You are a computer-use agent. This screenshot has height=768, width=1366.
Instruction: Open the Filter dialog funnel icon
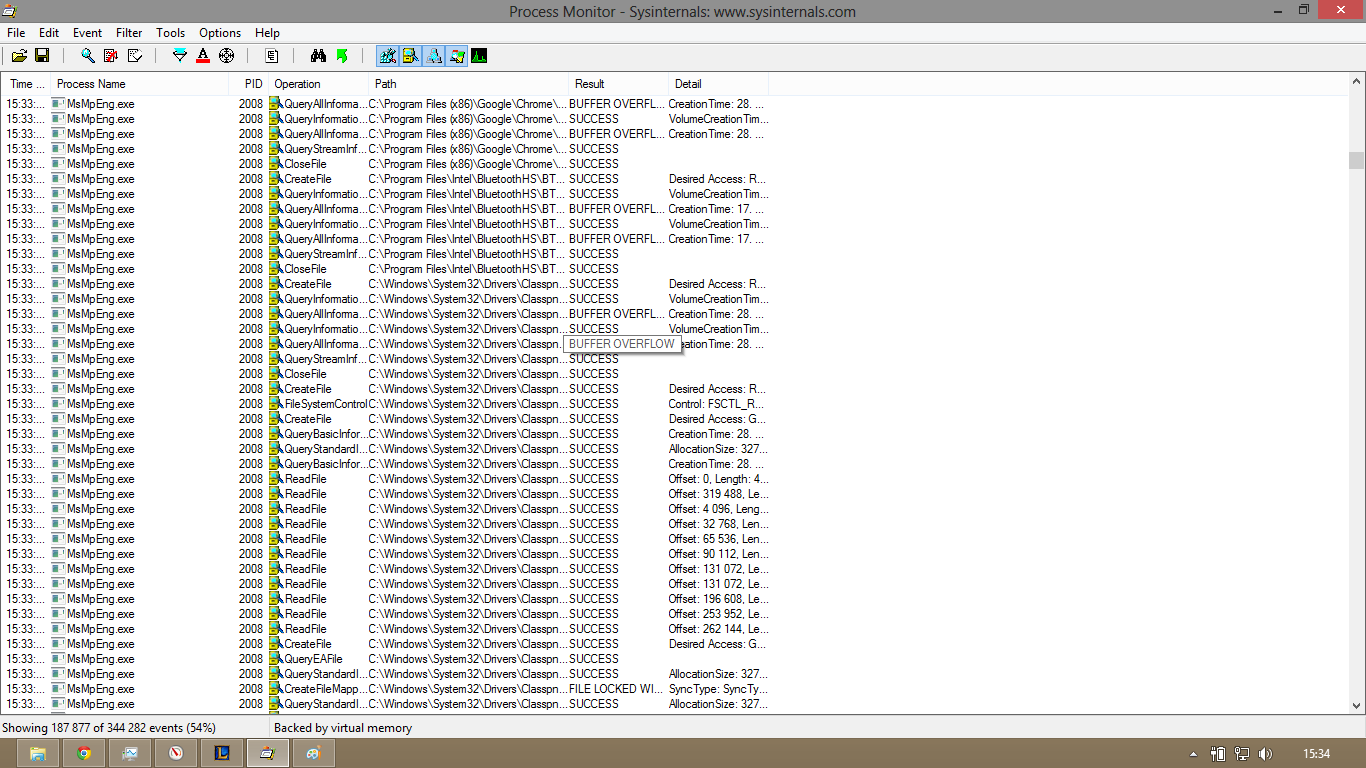pos(180,56)
